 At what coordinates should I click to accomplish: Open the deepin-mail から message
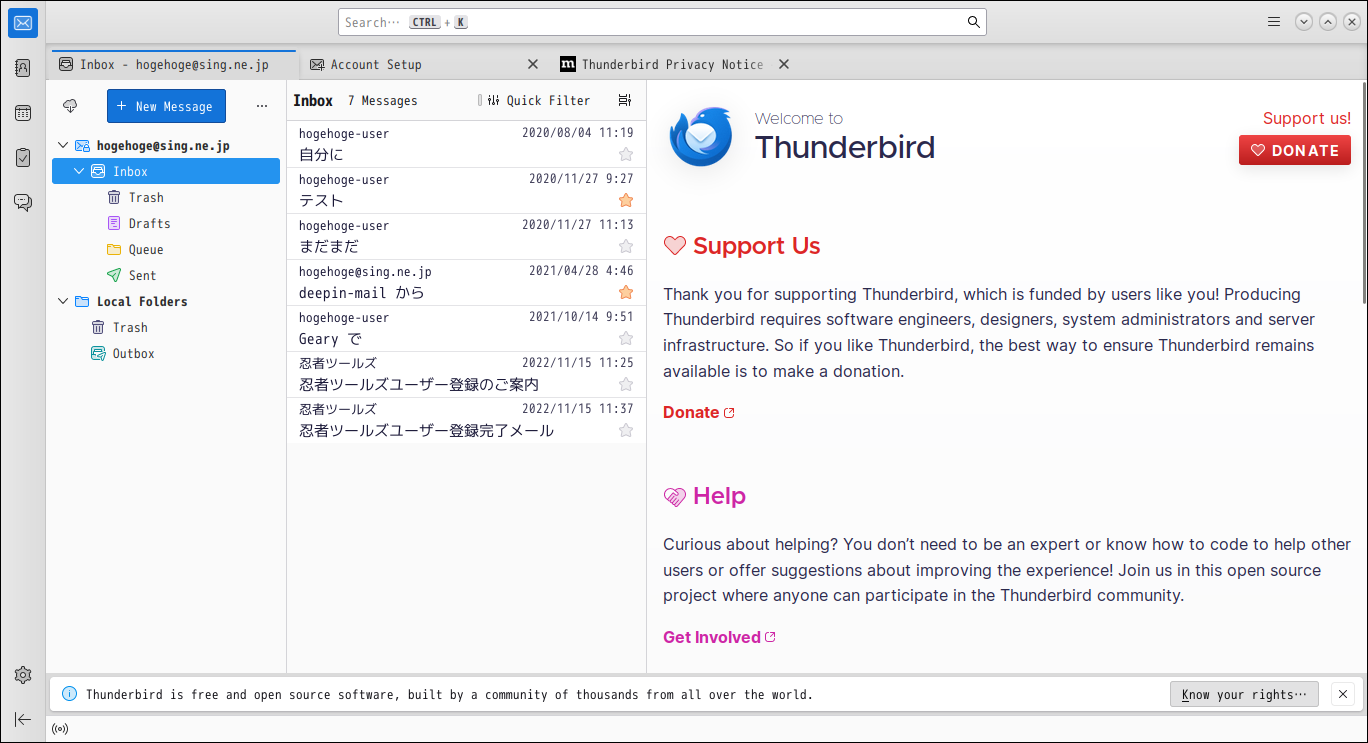pos(466,282)
